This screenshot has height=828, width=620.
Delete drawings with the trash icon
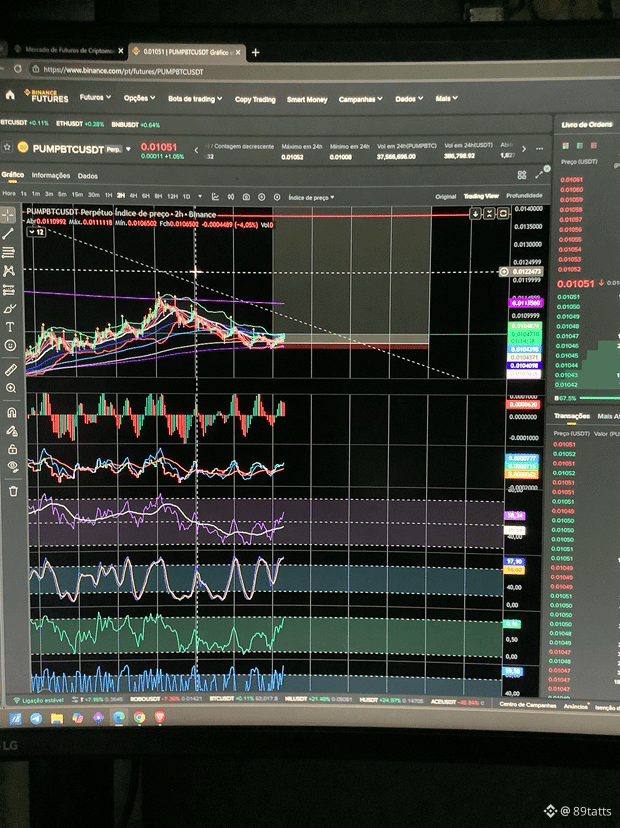(x=14, y=491)
